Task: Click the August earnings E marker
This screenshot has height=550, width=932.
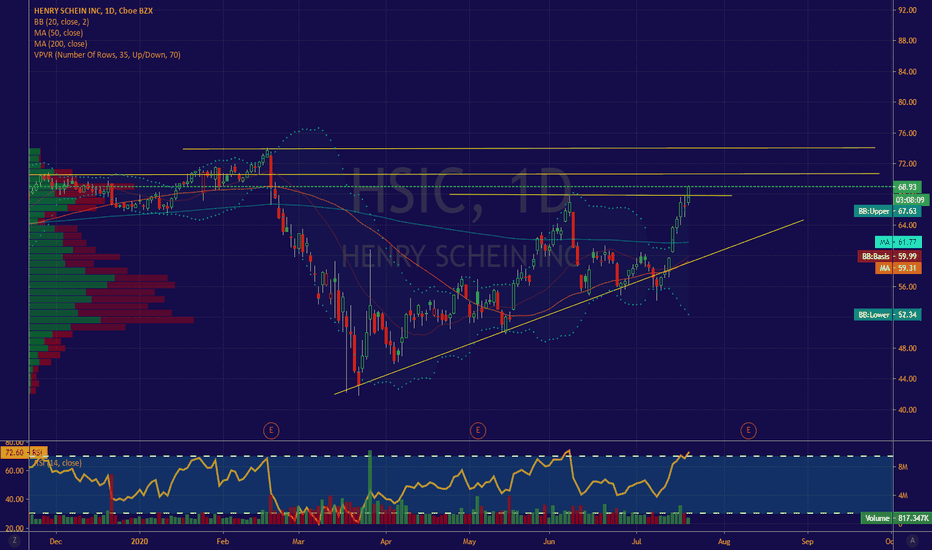Action: coord(748,430)
